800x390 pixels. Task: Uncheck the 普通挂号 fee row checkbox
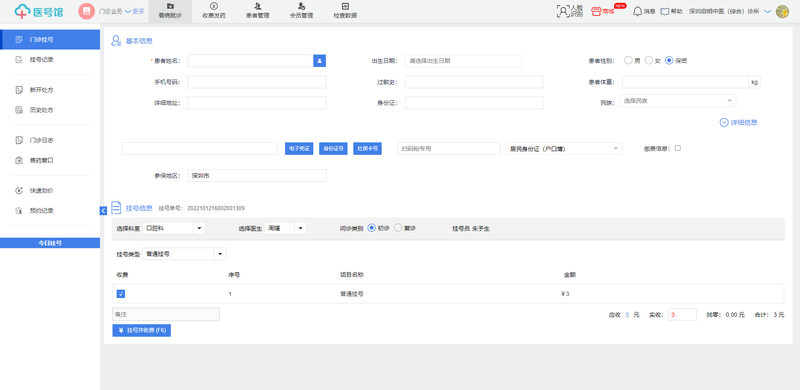(121, 294)
